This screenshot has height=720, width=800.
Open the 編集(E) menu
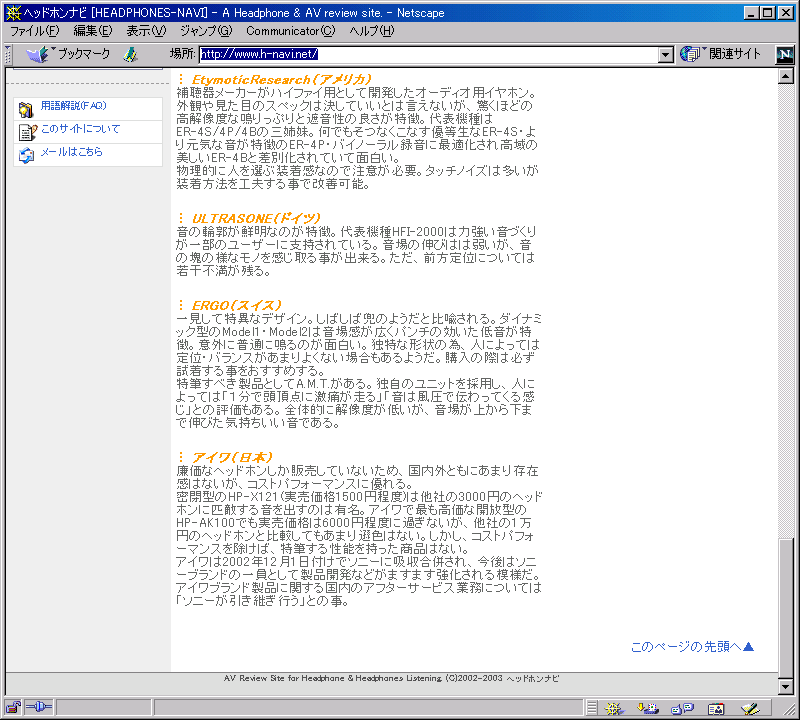click(x=93, y=31)
